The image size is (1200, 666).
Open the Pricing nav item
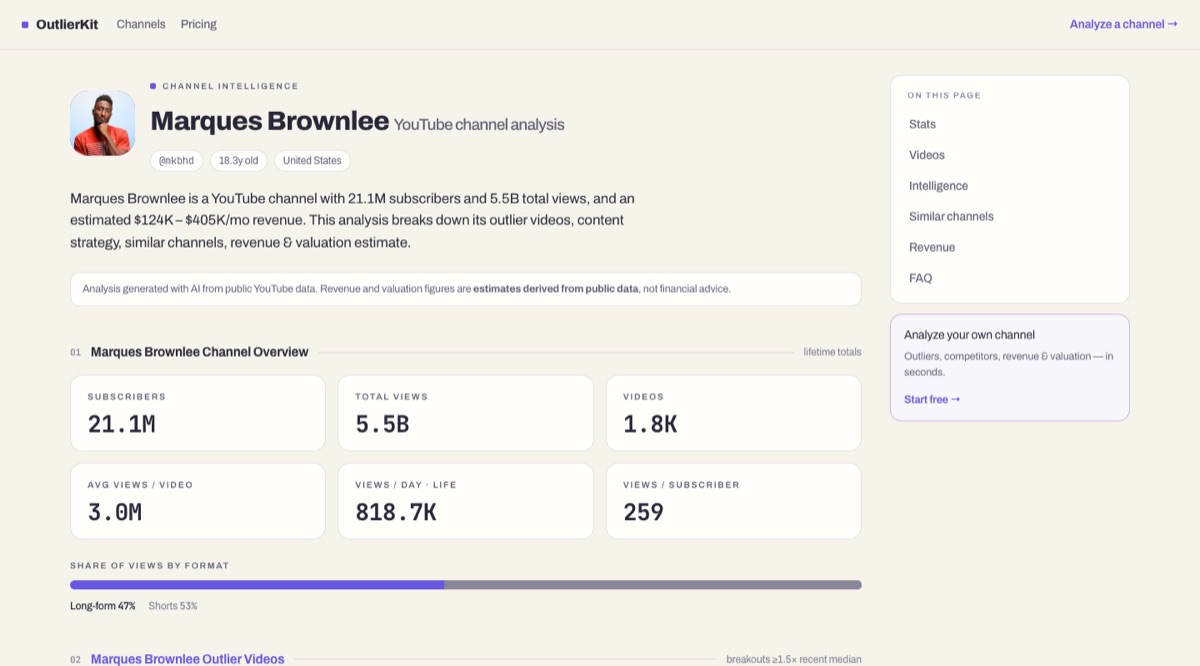pos(198,24)
